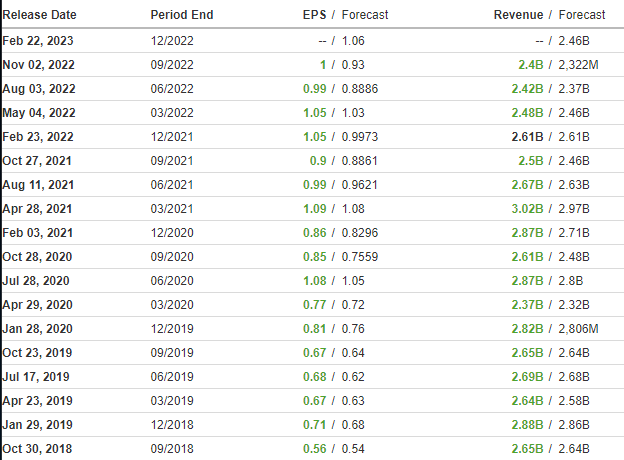
Task: Select the Feb 23, 2022 release date
Action: pyautogui.click(x=38, y=136)
